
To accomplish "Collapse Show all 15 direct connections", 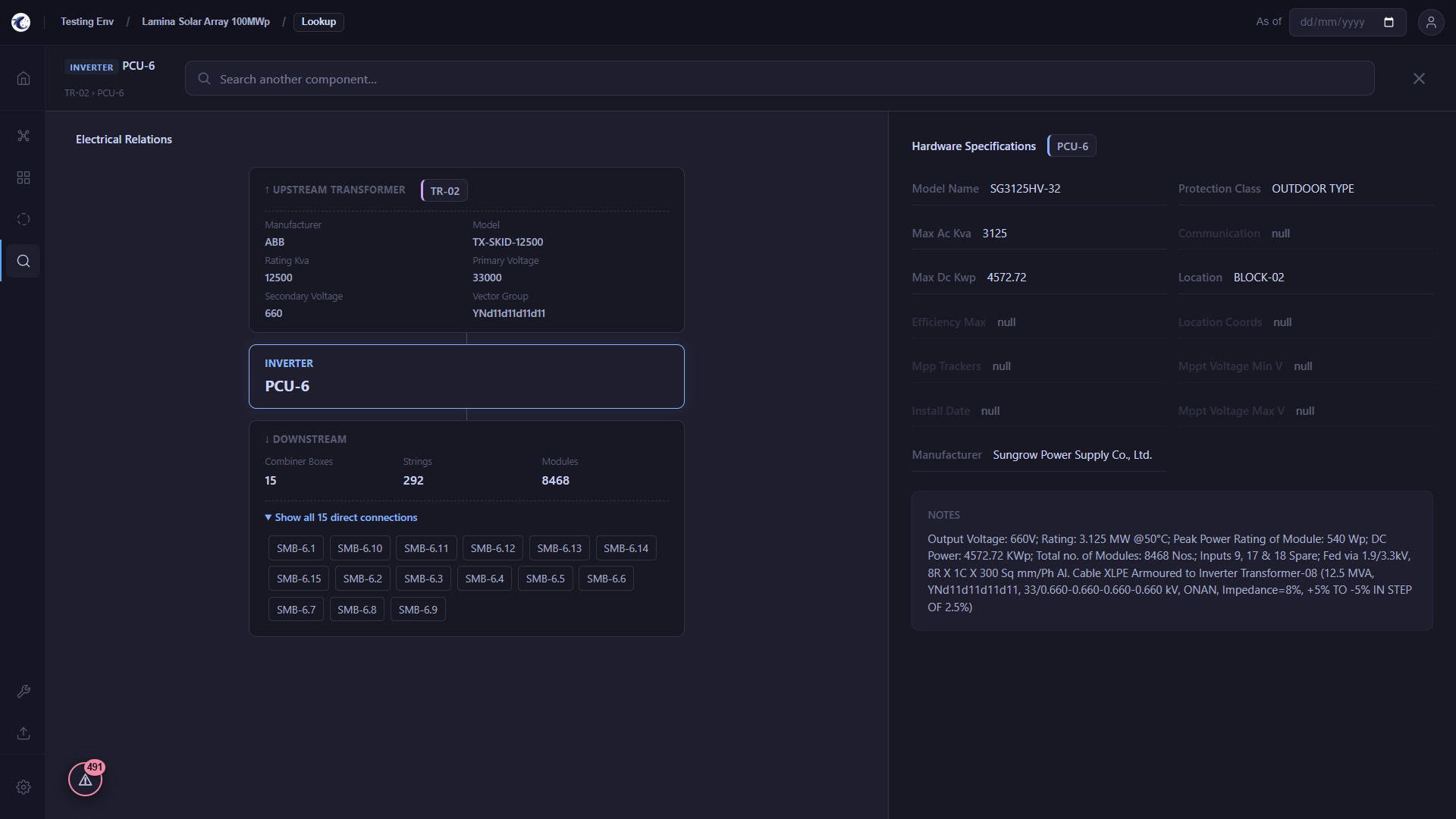I will (341, 517).
